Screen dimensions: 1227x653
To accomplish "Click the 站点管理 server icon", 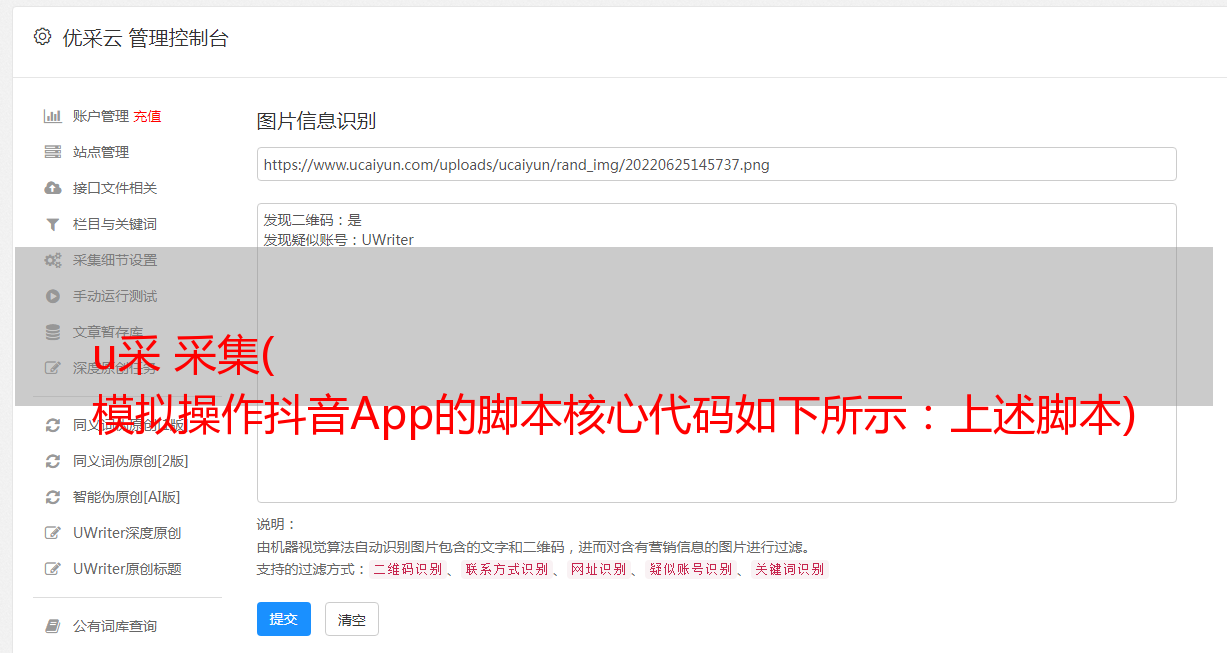I will [x=53, y=152].
